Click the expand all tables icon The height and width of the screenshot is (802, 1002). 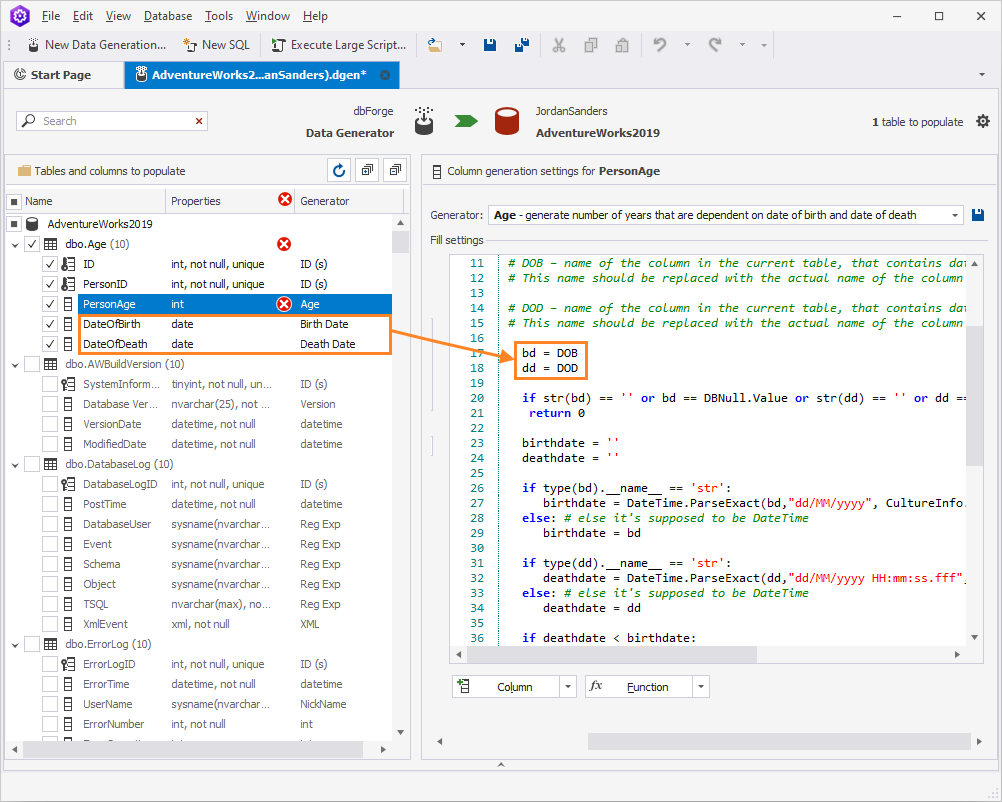[x=367, y=170]
